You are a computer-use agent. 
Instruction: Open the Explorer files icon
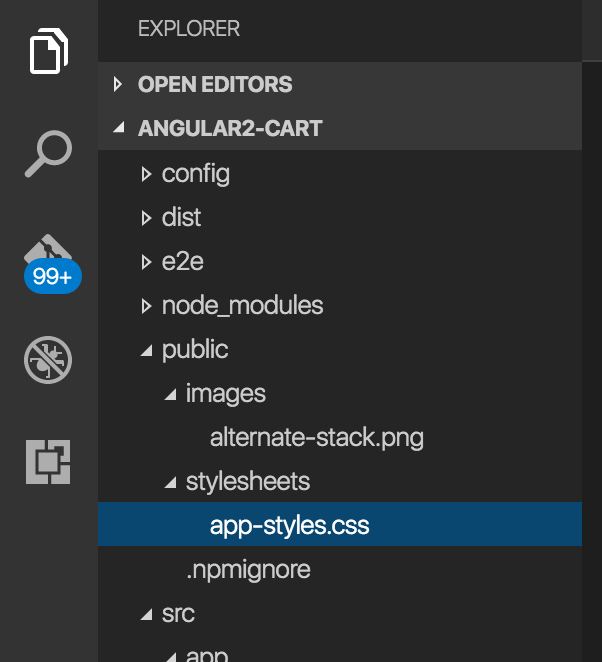(48, 51)
